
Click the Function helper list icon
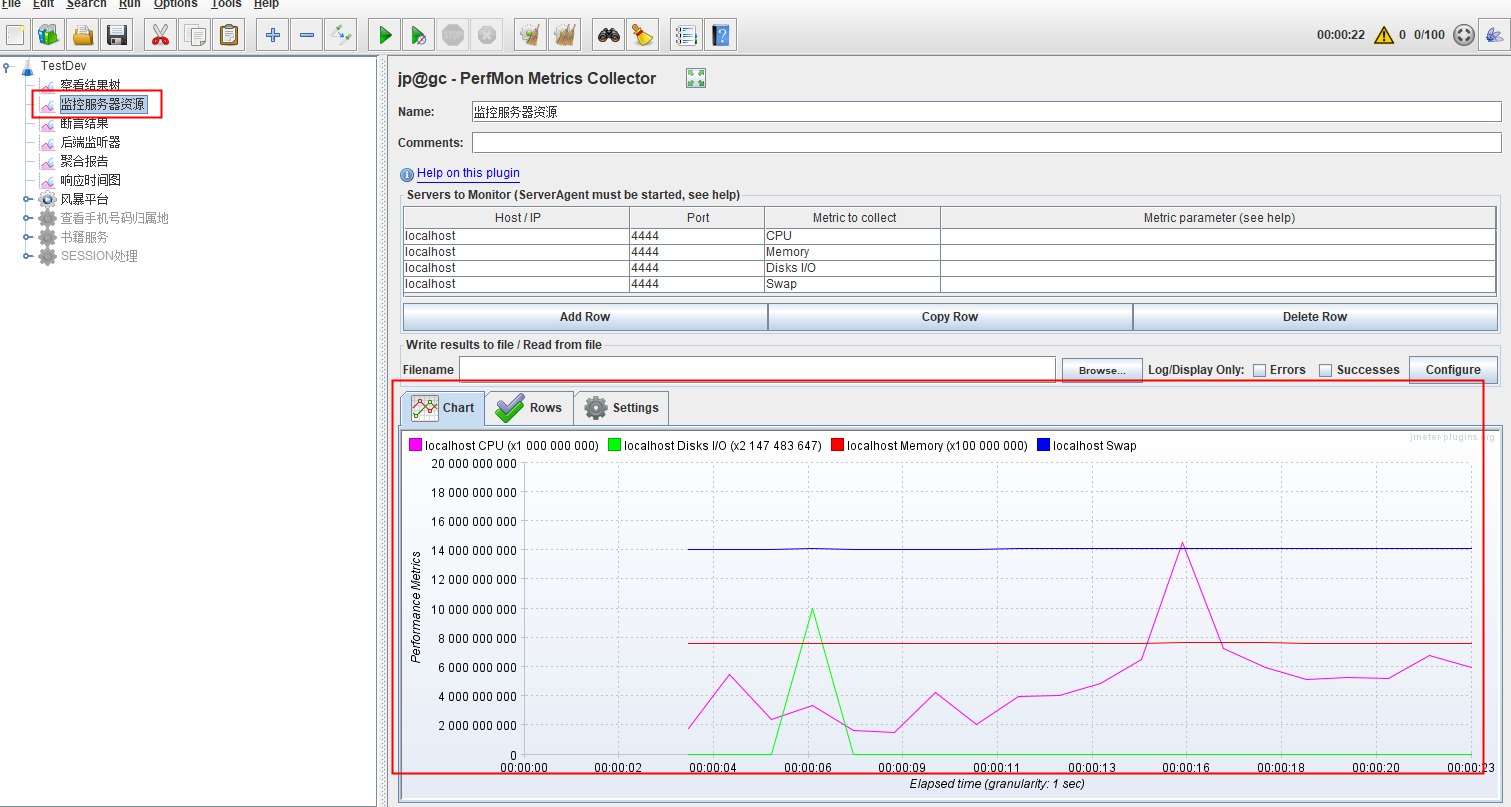tap(686, 36)
